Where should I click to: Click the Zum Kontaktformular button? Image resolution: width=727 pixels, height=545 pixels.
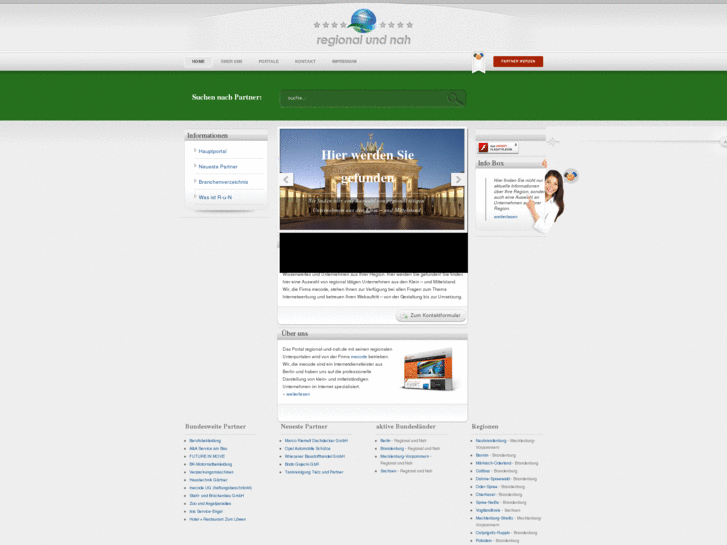click(431, 315)
